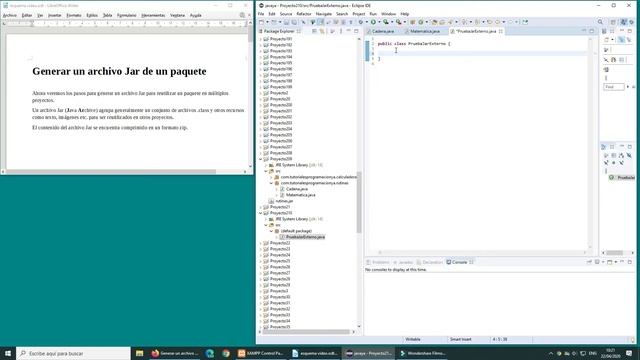The image size is (640, 360).
Task: Click the Package Explorer horizontal scrollbar
Action: (306, 331)
